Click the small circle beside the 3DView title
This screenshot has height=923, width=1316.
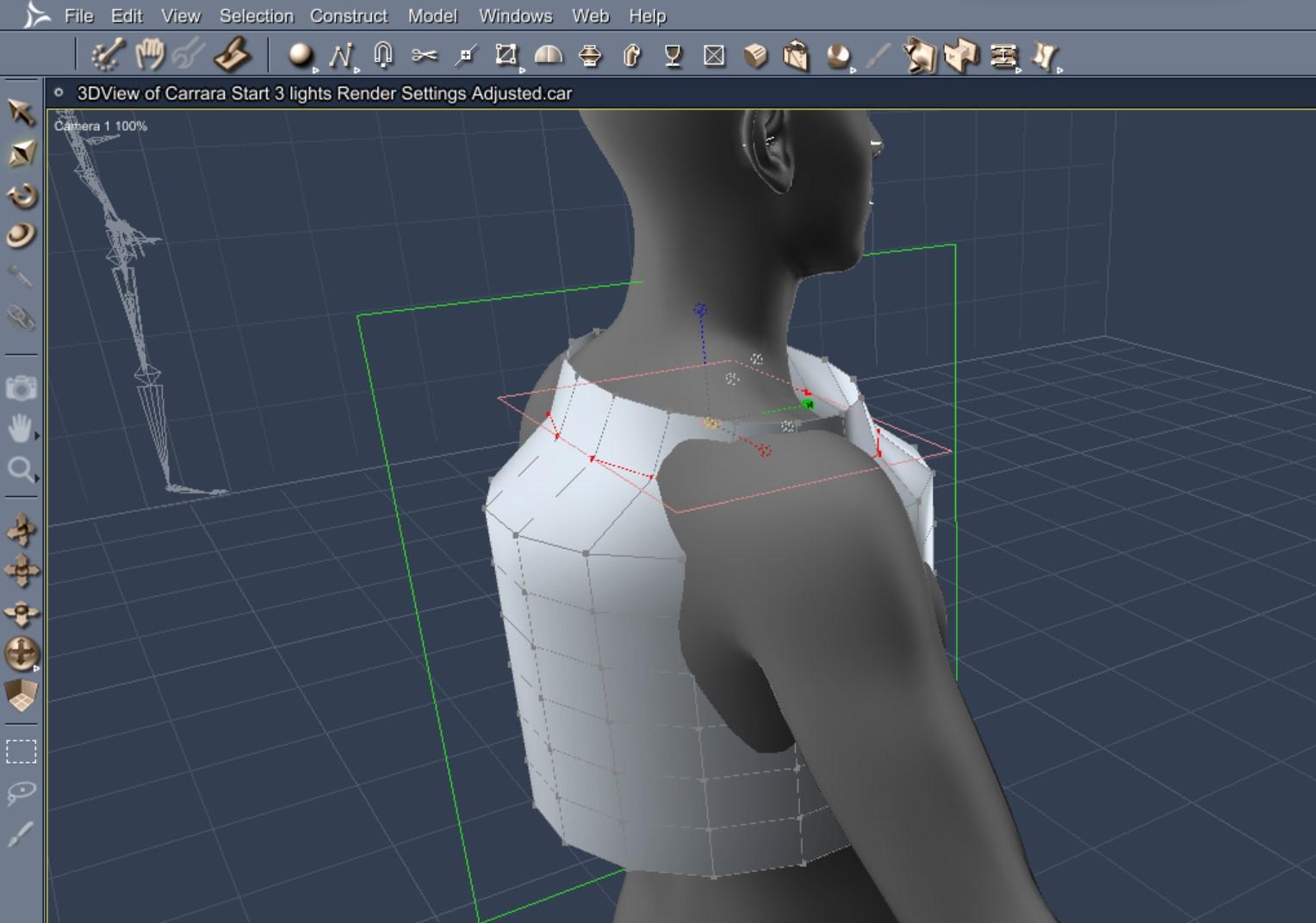tap(59, 93)
